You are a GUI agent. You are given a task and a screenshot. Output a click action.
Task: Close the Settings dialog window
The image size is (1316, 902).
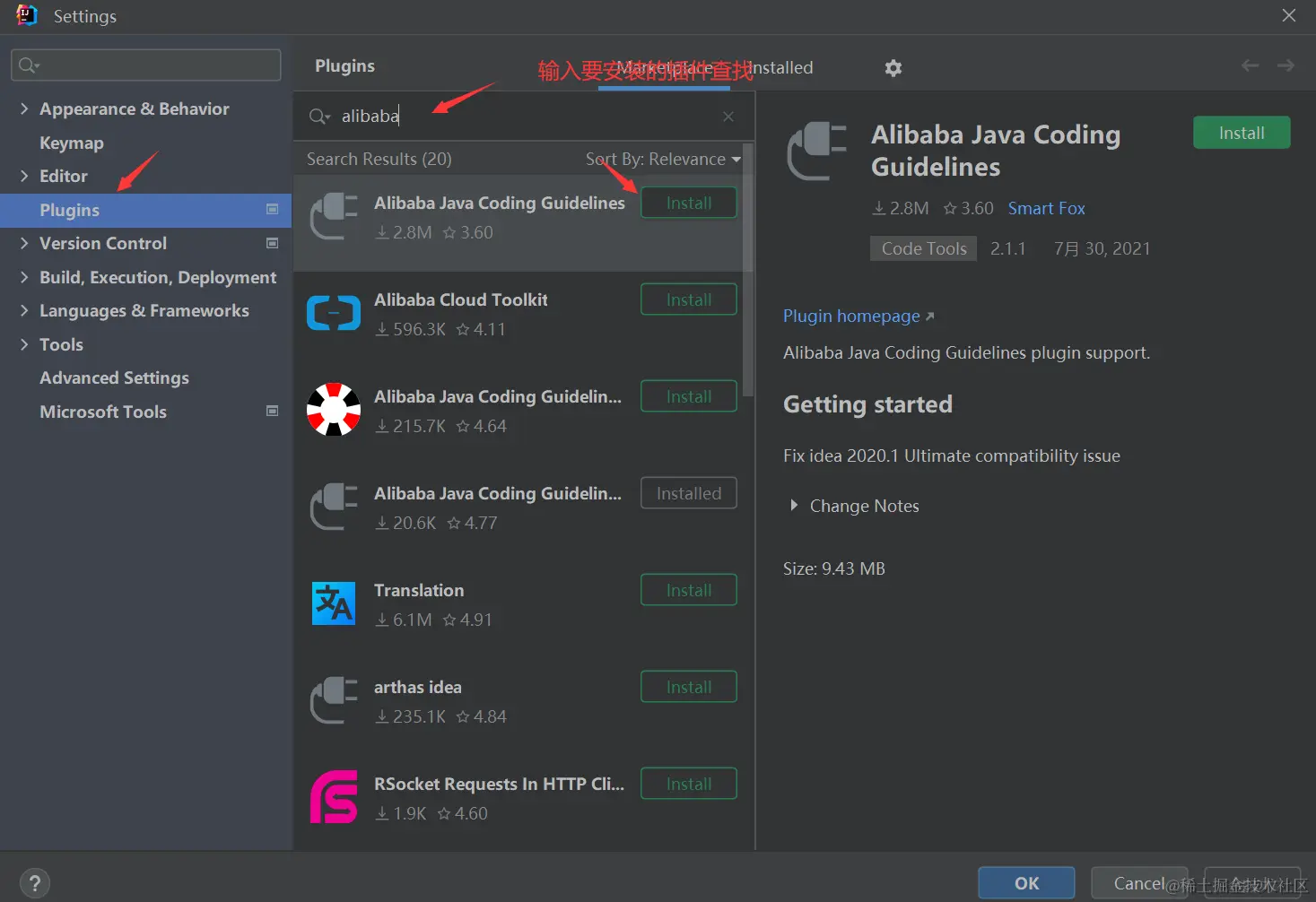tap(1289, 15)
